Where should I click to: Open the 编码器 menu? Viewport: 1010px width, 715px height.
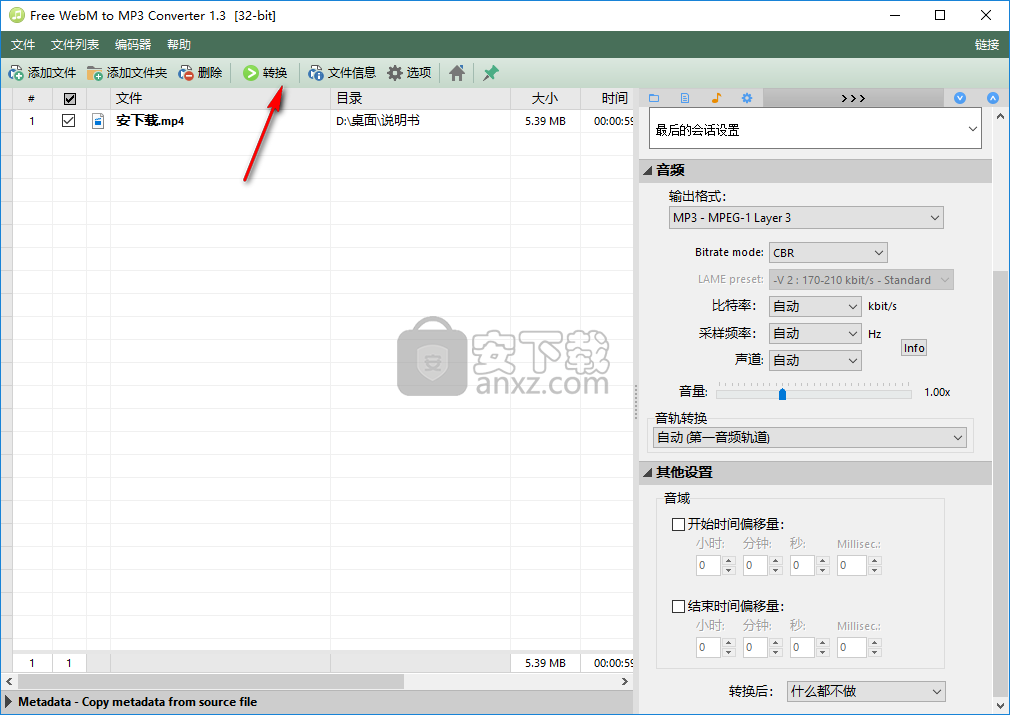pyautogui.click(x=133, y=44)
